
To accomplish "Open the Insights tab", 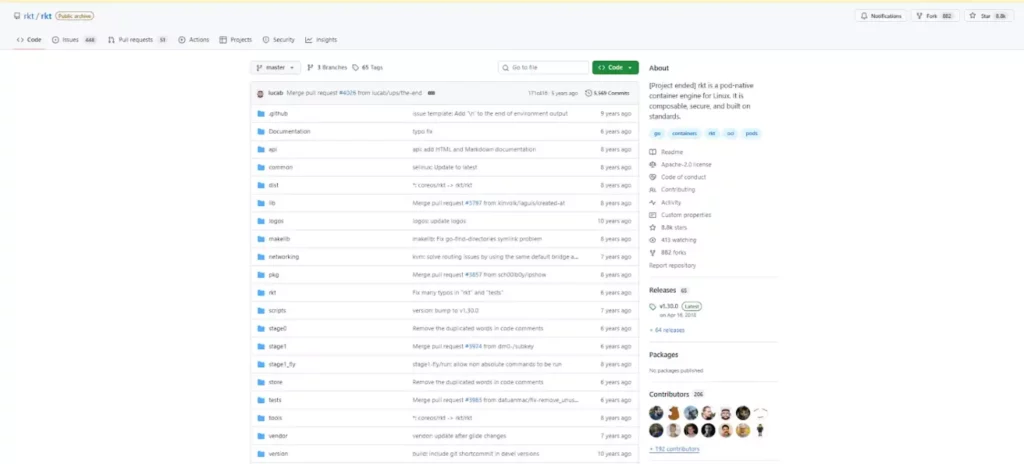I will click(321, 40).
